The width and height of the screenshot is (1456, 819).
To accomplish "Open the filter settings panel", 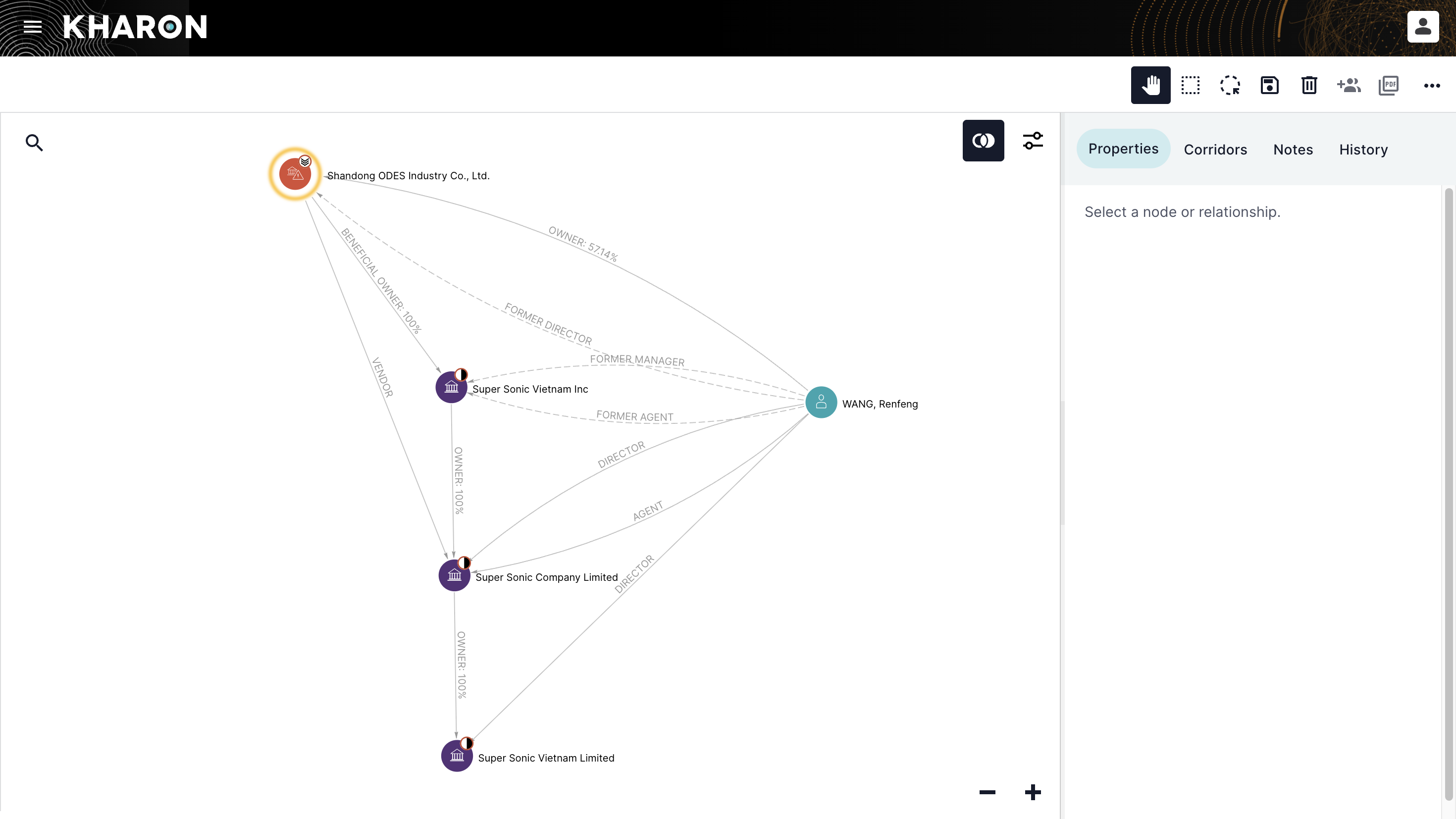I will click(1033, 140).
